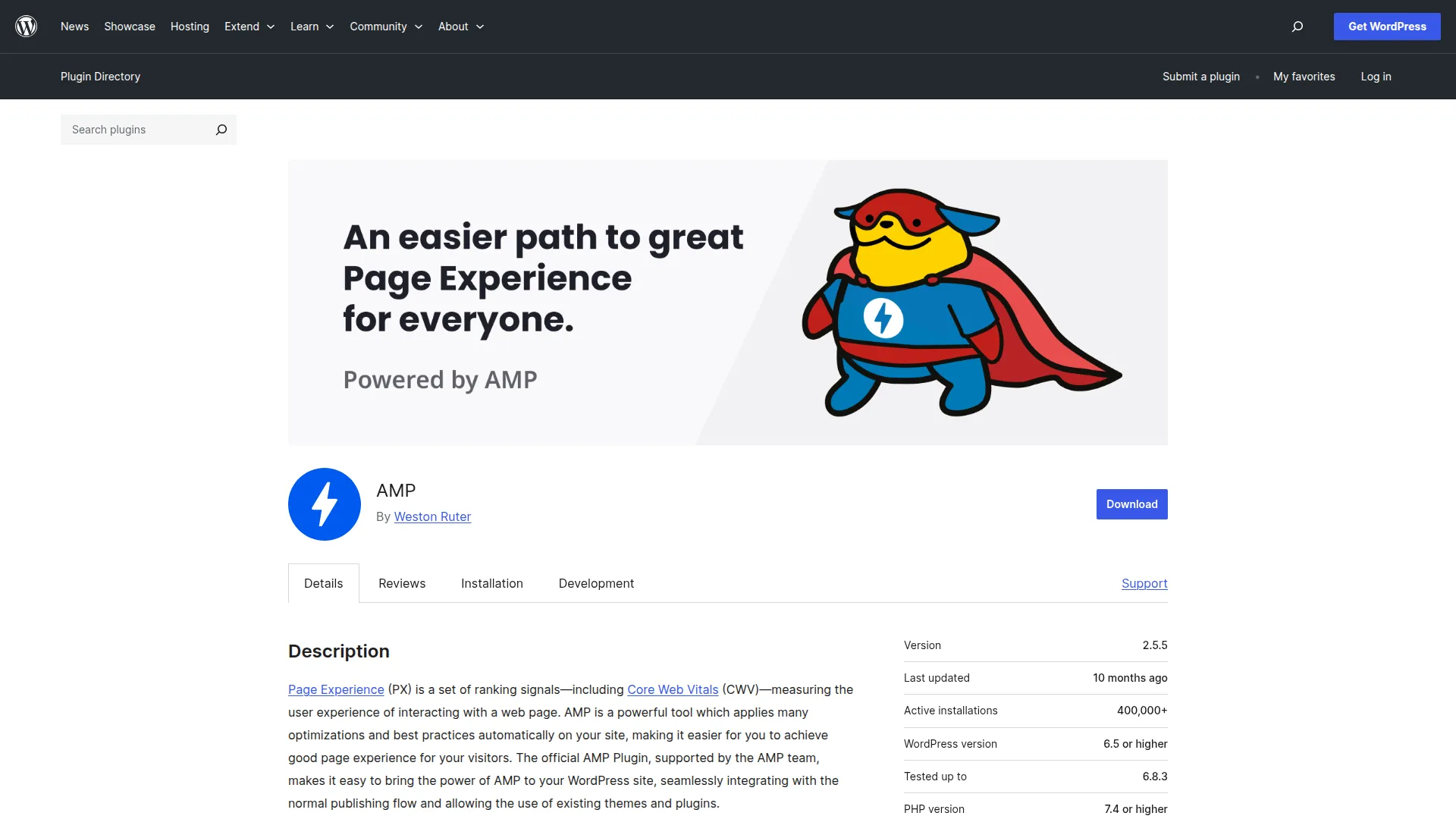Expand the Learn menu
The image size is (1456, 819).
312,27
